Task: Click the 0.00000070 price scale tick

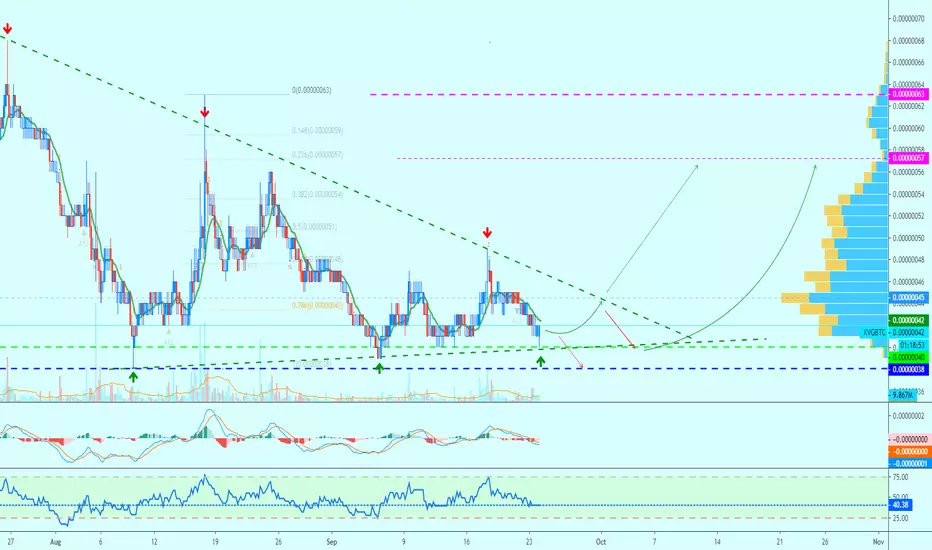Action: [908, 19]
